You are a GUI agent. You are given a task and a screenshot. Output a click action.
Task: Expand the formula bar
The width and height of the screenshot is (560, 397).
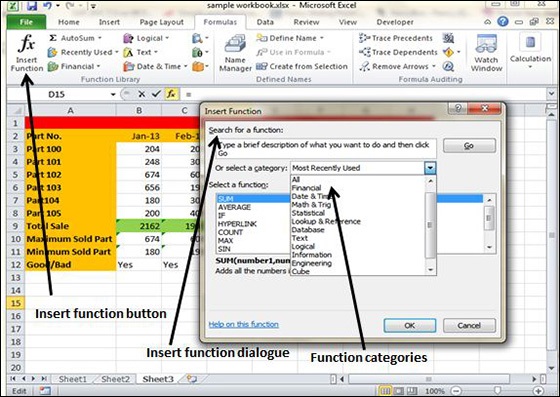pos(551,94)
